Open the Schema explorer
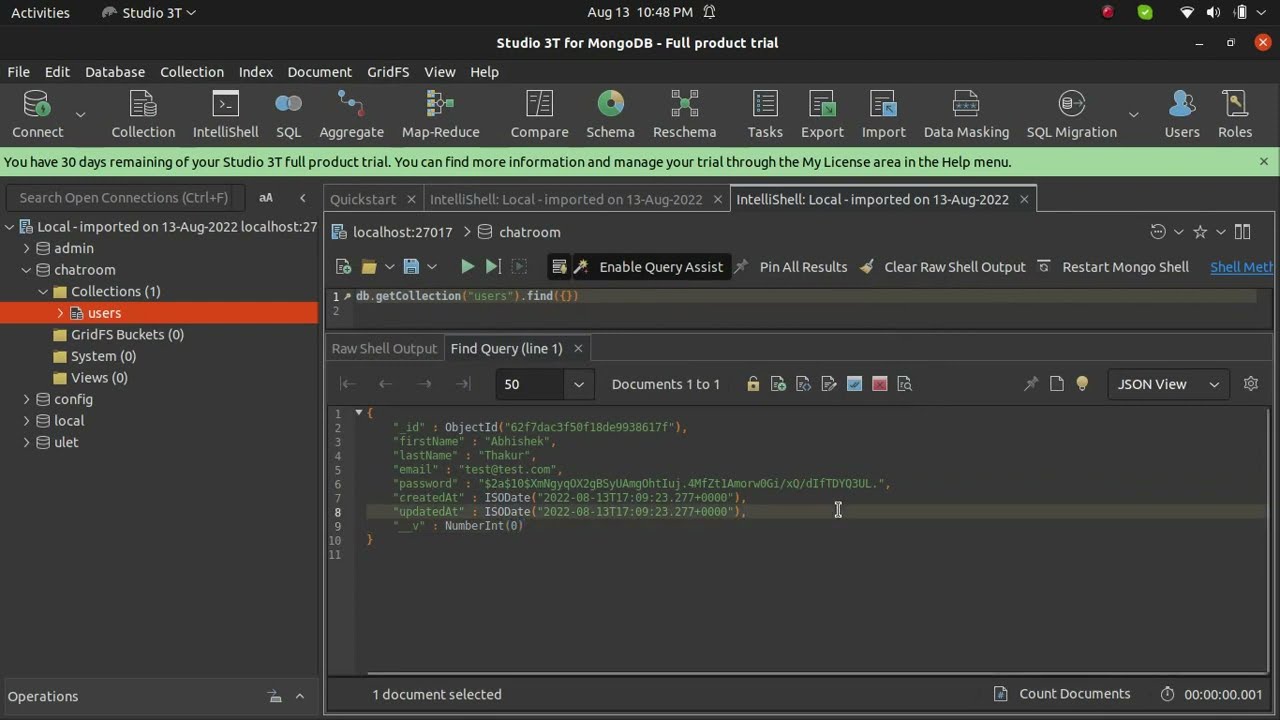The height and width of the screenshot is (720, 1280). (x=610, y=114)
